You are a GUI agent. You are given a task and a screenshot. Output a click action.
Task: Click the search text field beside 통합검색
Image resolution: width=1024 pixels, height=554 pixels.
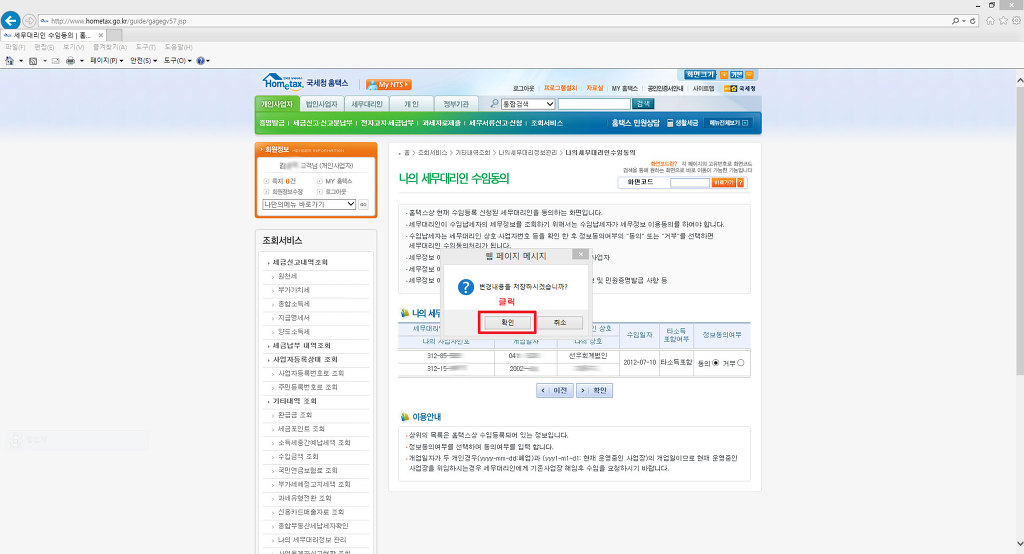(x=594, y=104)
